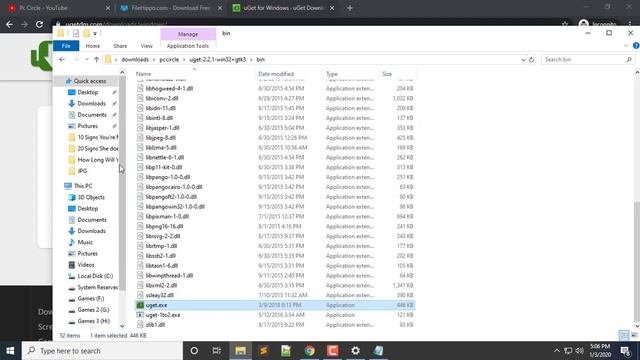
Task: Click the taskbar Type here to search box
Action: [102, 351]
